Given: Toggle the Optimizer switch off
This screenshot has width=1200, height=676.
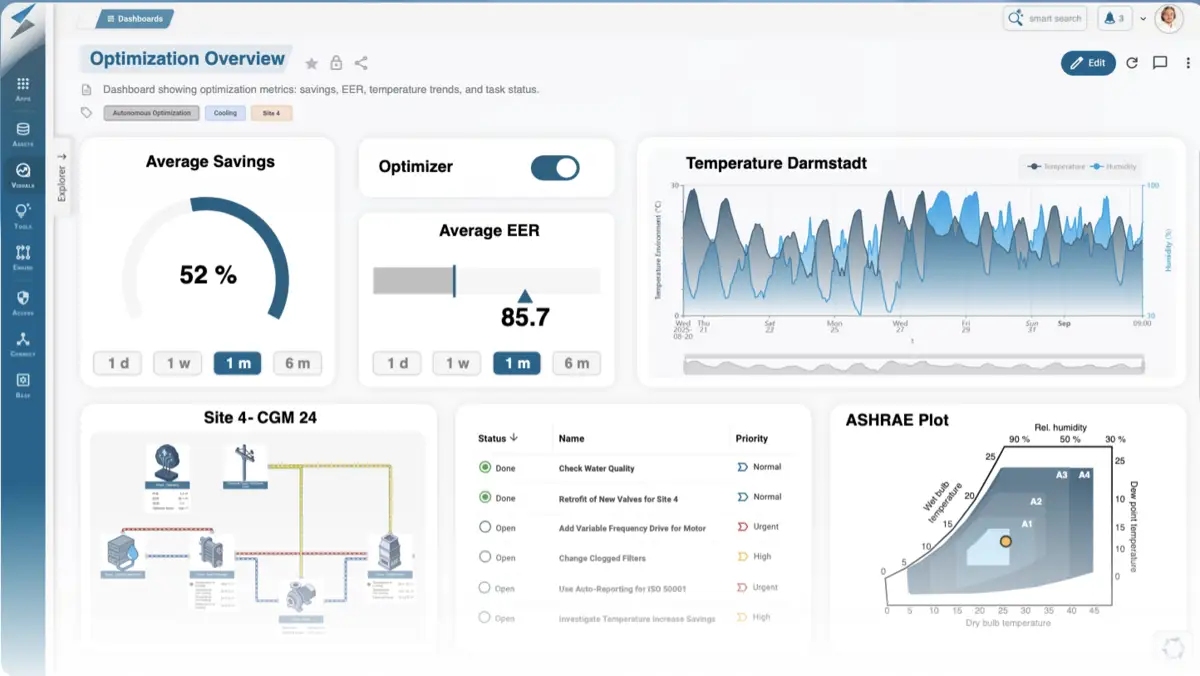Looking at the screenshot, I should 555,168.
